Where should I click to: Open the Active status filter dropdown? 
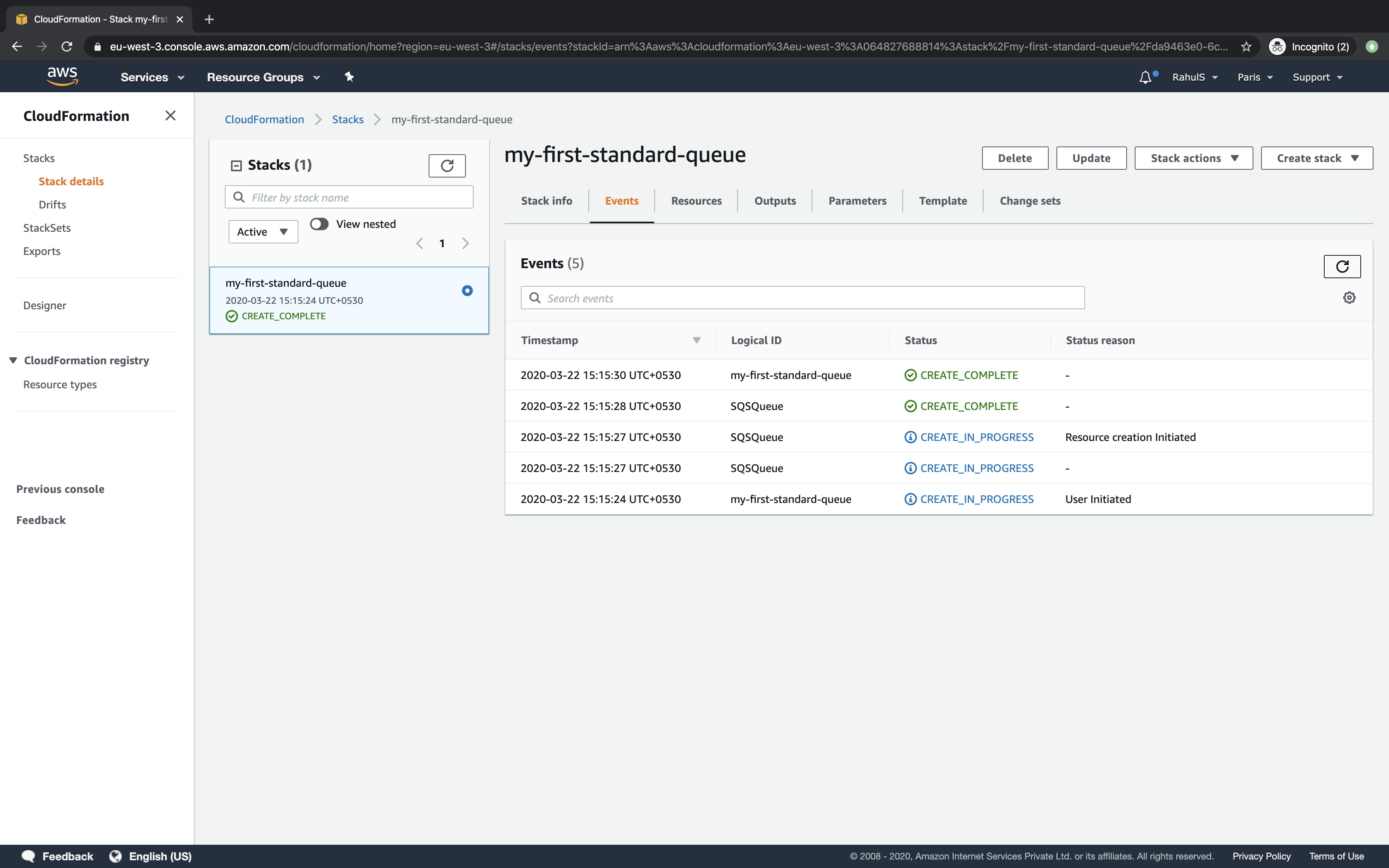click(263, 231)
